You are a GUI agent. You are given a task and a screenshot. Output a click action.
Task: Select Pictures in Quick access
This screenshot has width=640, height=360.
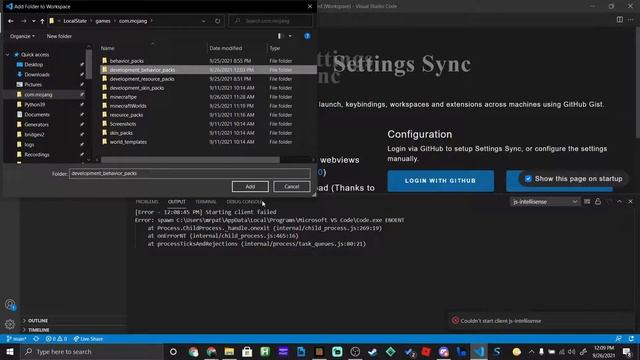point(33,84)
